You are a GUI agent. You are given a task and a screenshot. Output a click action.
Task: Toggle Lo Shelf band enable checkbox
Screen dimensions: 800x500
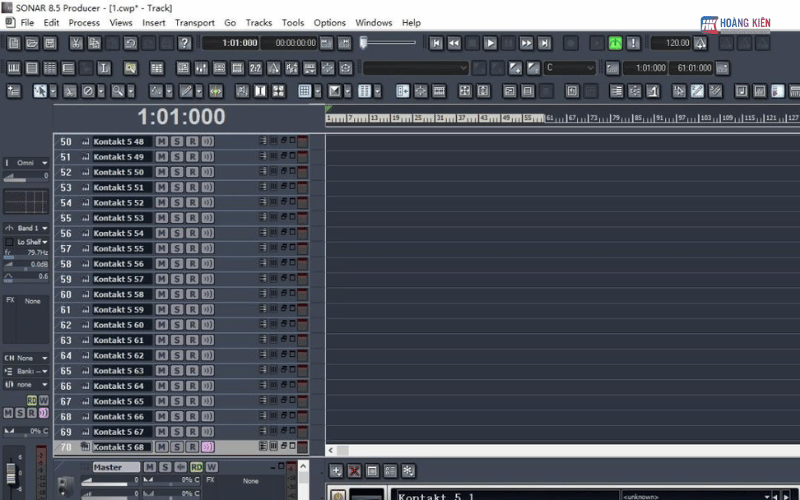coord(9,242)
